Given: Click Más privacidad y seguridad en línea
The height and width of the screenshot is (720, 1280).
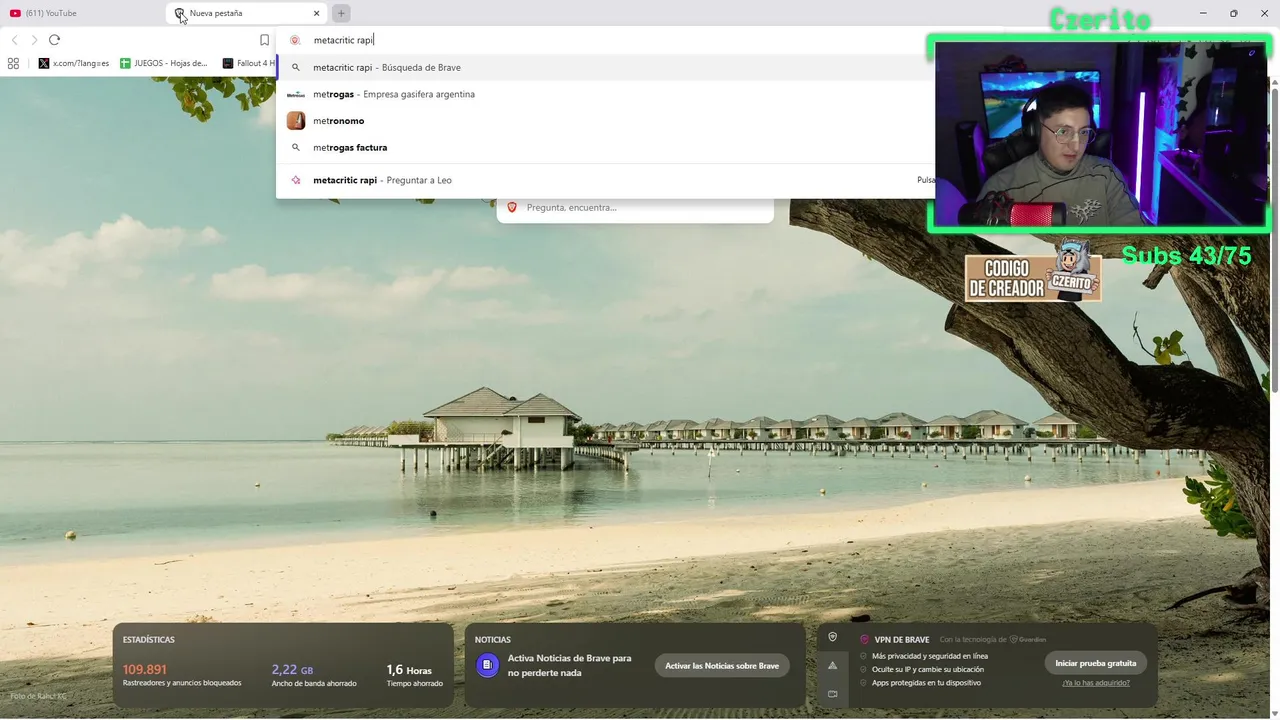Looking at the screenshot, I should (x=930, y=656).
